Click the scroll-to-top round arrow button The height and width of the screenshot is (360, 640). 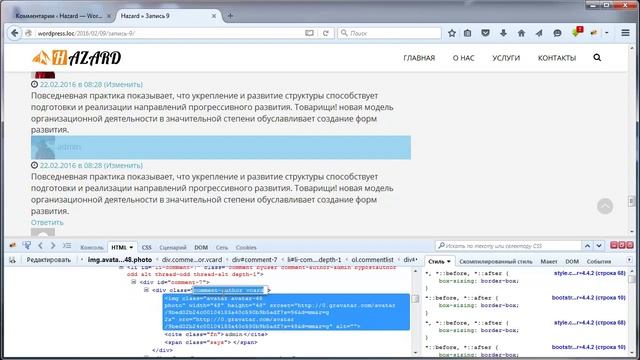(x=605, y=206)
